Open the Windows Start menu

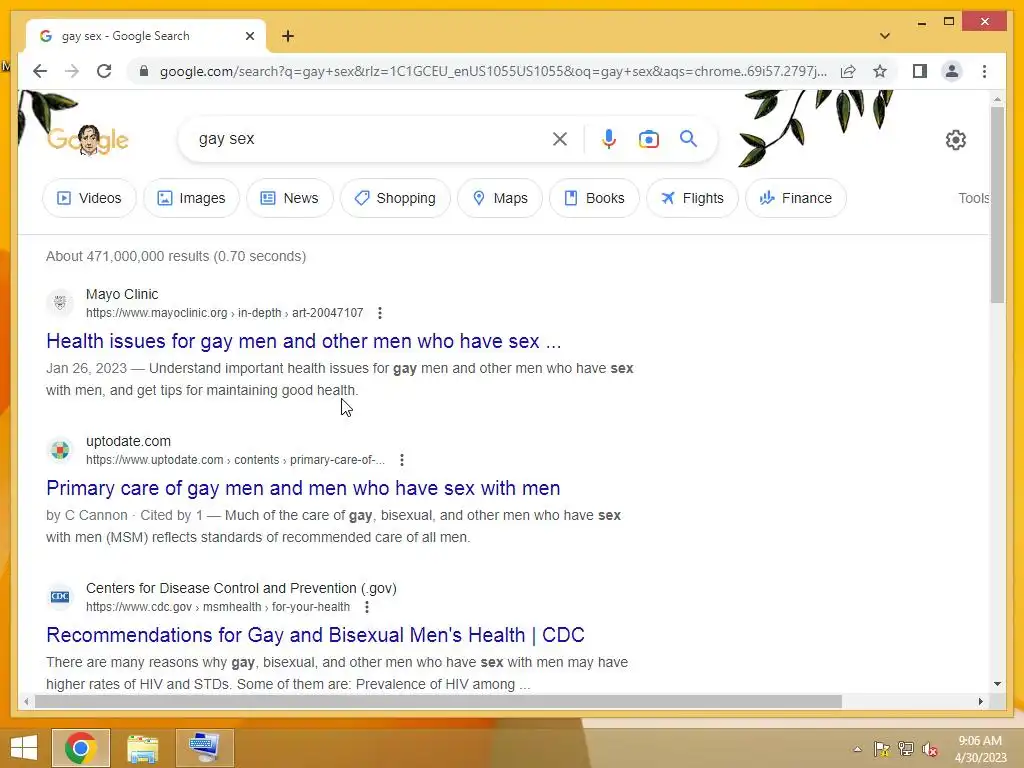tap(24, 748)
